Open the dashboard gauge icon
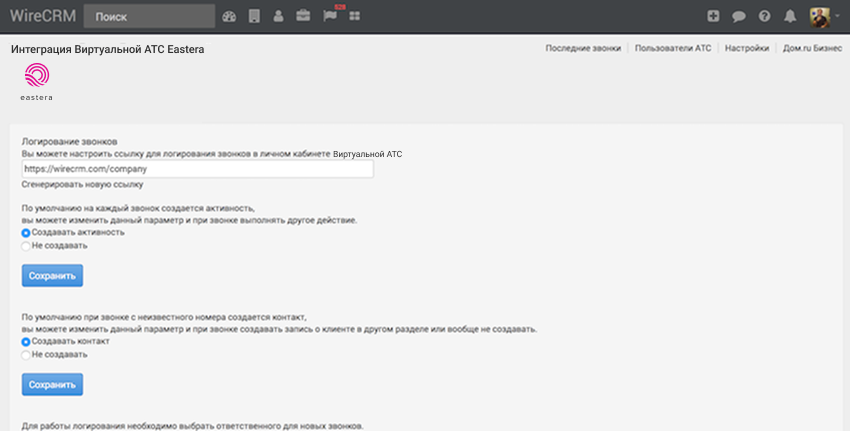 230,16
